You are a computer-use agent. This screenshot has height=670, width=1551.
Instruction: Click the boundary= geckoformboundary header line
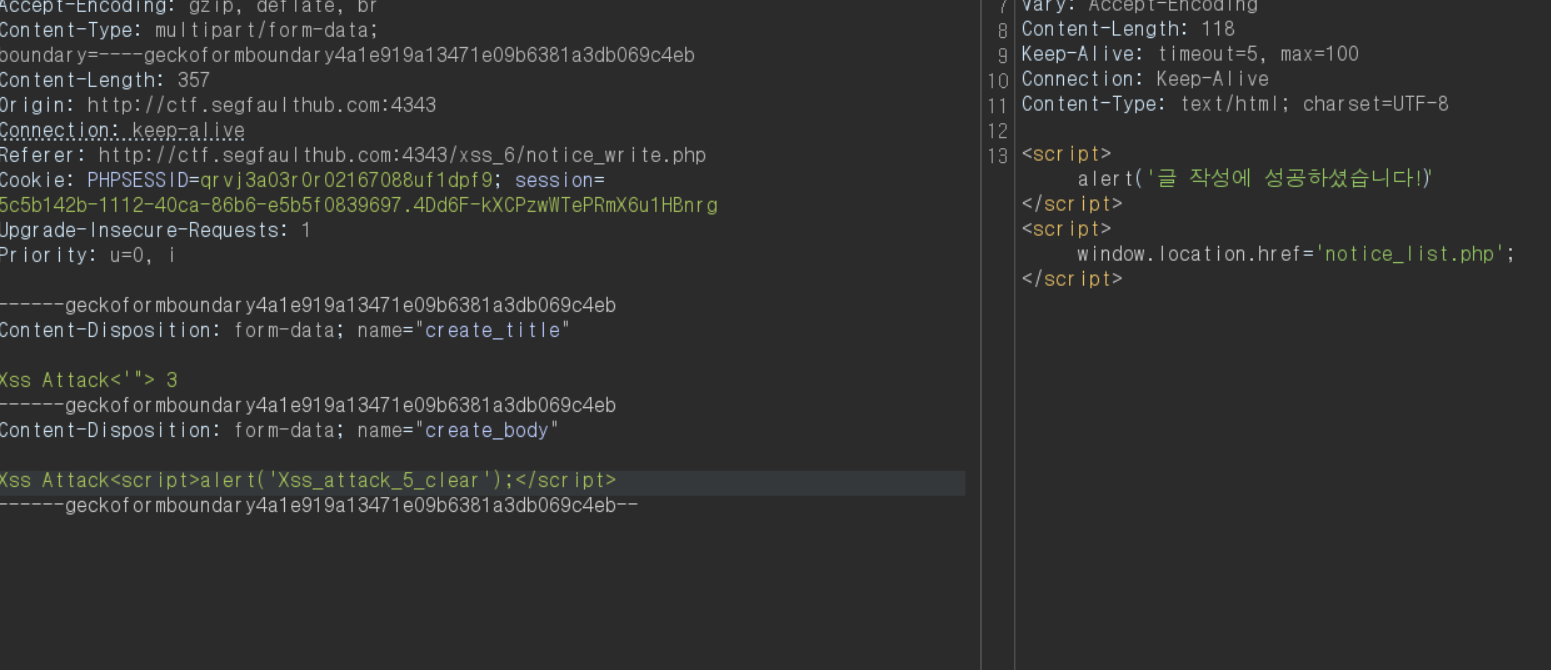tap(347, 55)
